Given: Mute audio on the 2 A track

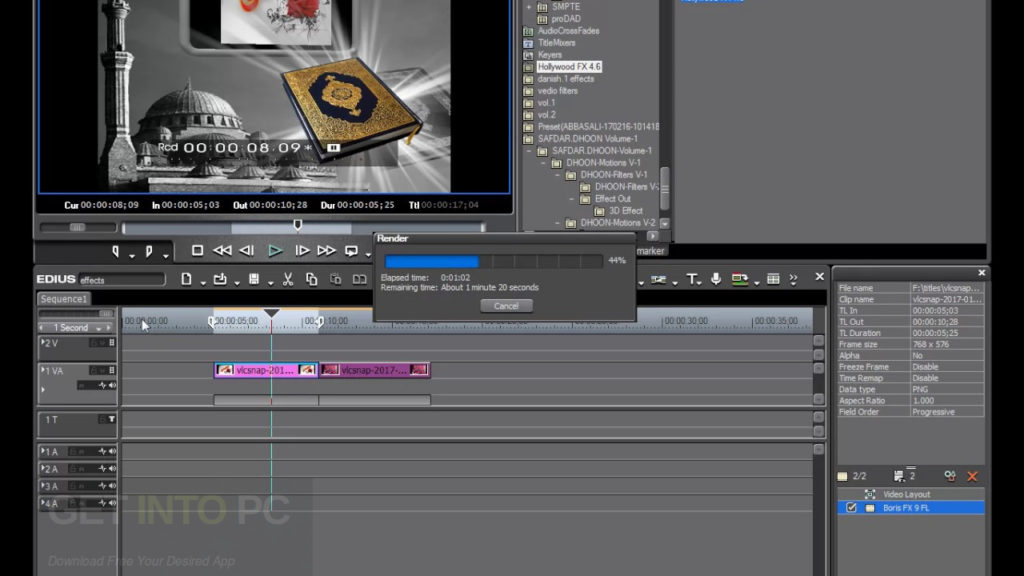Looking at the screenshot, I should point(112,468).
